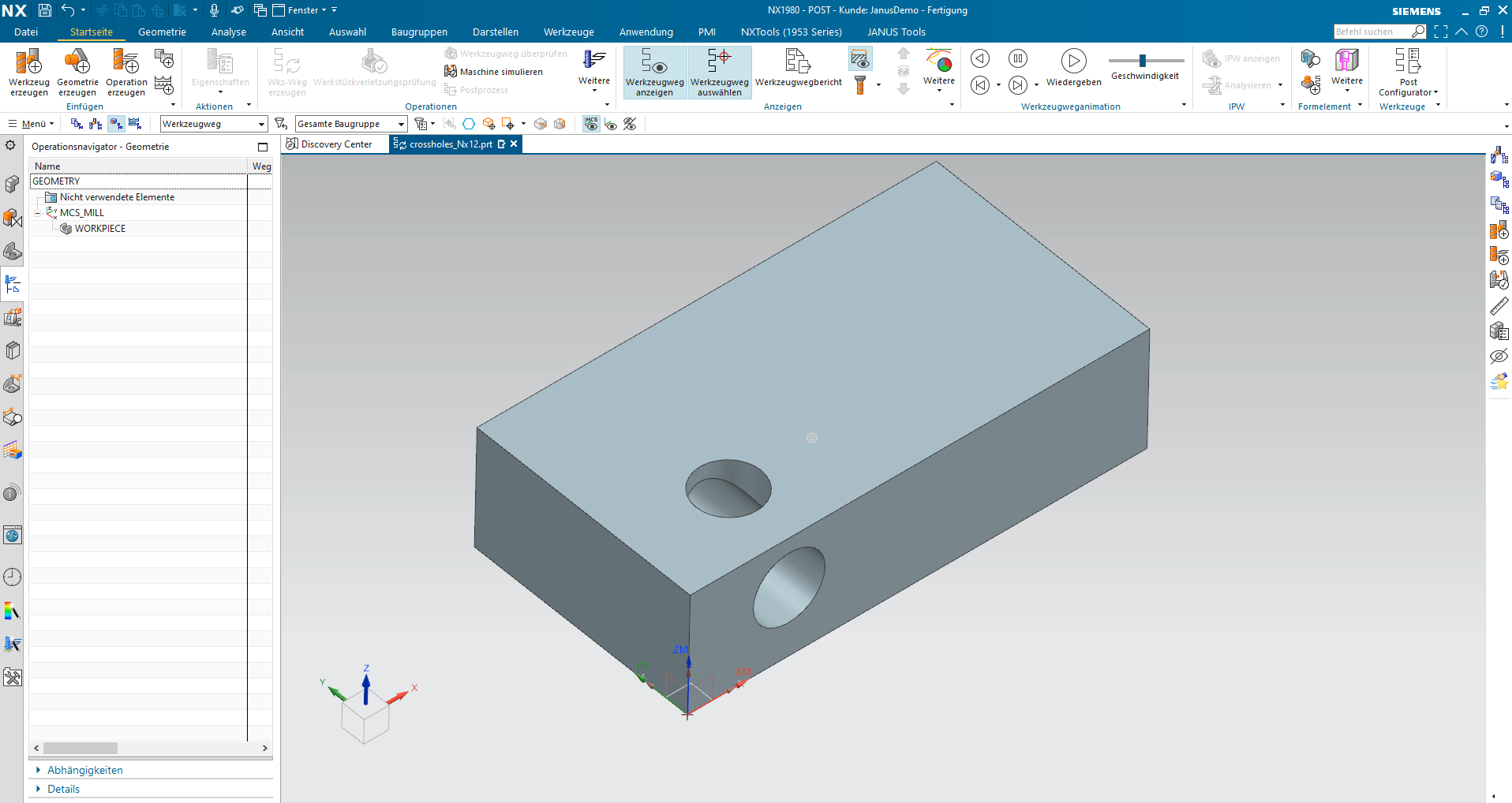
Task: Switch to the Geometrie ribbon tab
Action: 162,32
